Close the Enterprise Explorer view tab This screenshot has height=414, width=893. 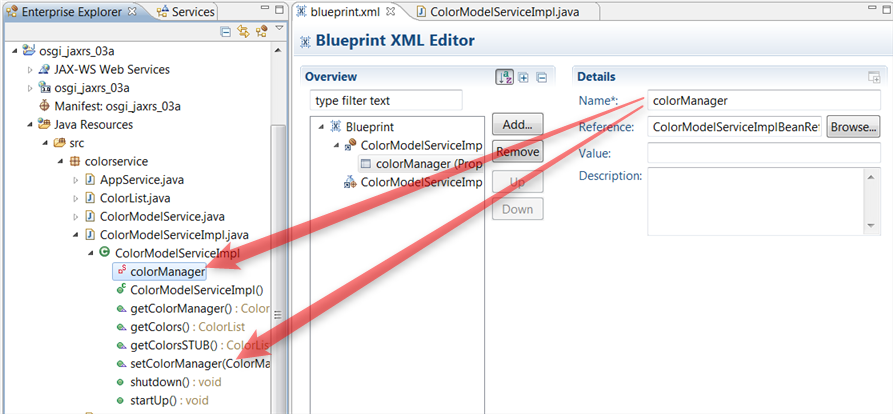130,12
